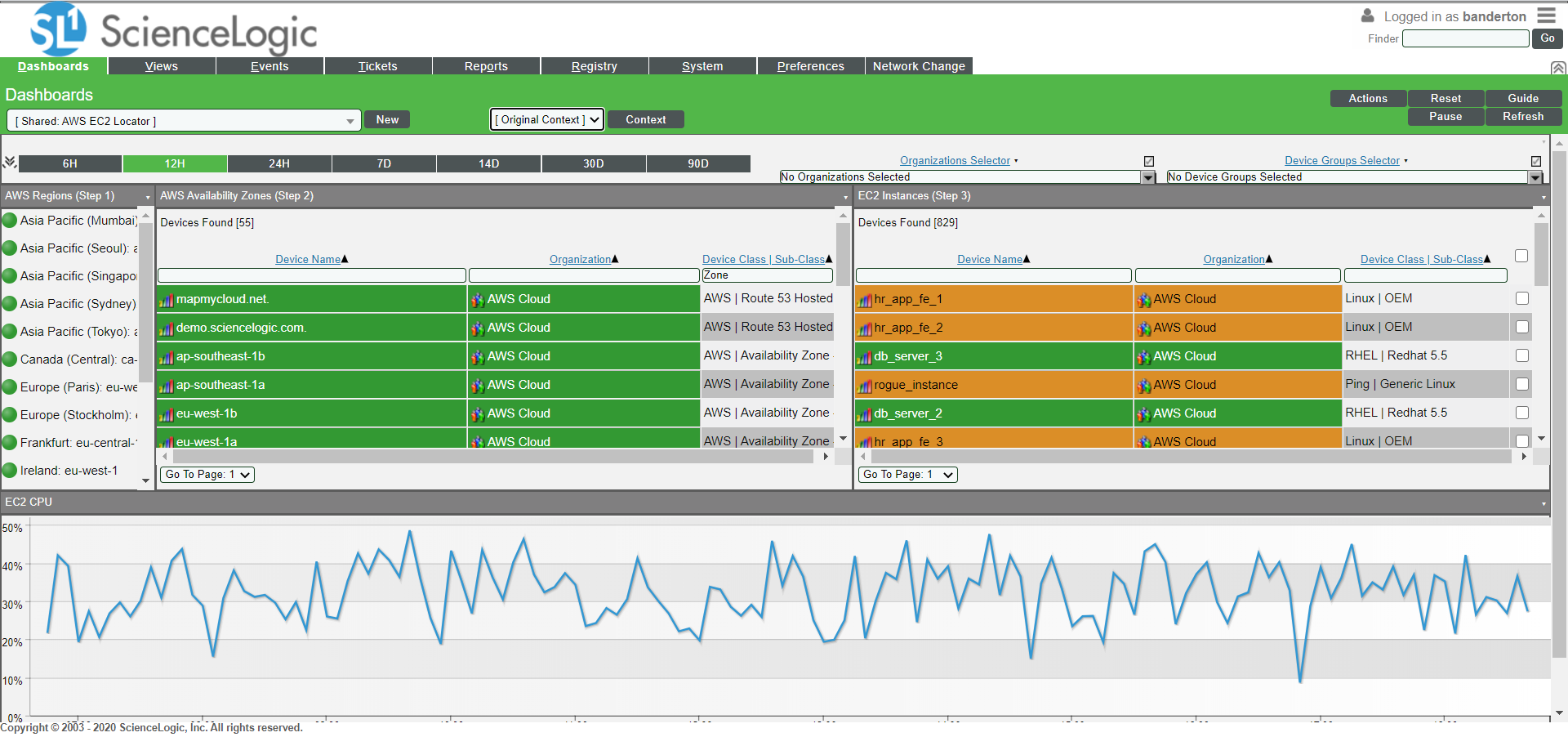Click the user profile icon
This screenshot has width=1568, height=737.
(x=1367, y=16)
